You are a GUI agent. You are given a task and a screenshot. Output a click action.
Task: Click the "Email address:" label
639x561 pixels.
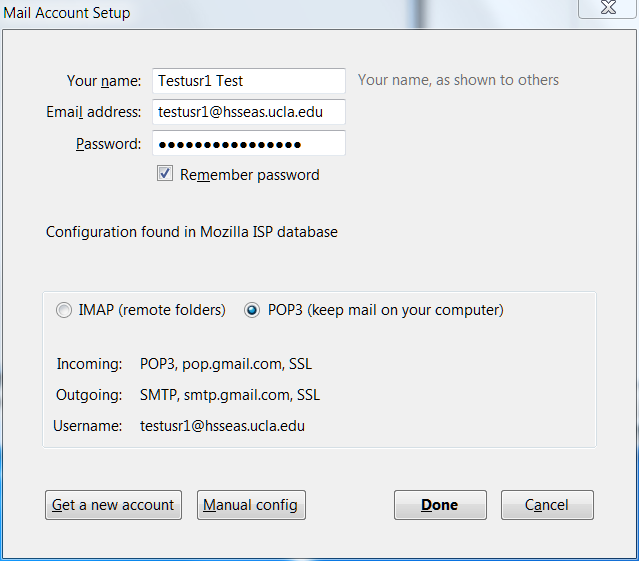pyautogui.click(x=94, y=112)
